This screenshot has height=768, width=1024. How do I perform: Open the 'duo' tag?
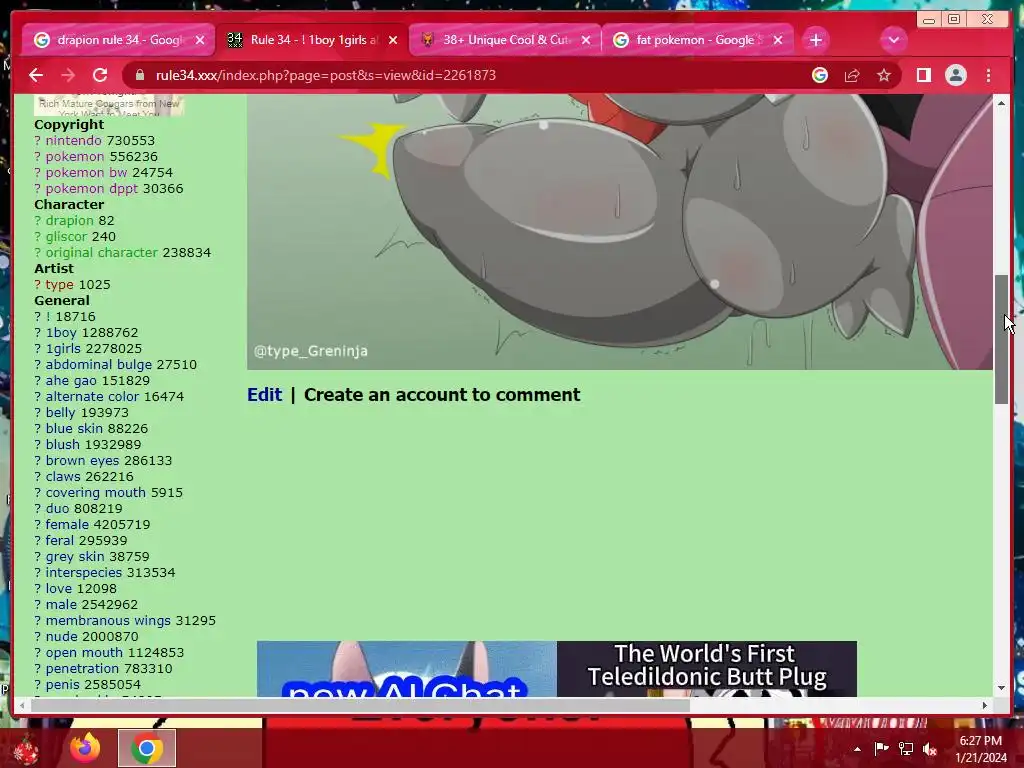tap(57, 509)
